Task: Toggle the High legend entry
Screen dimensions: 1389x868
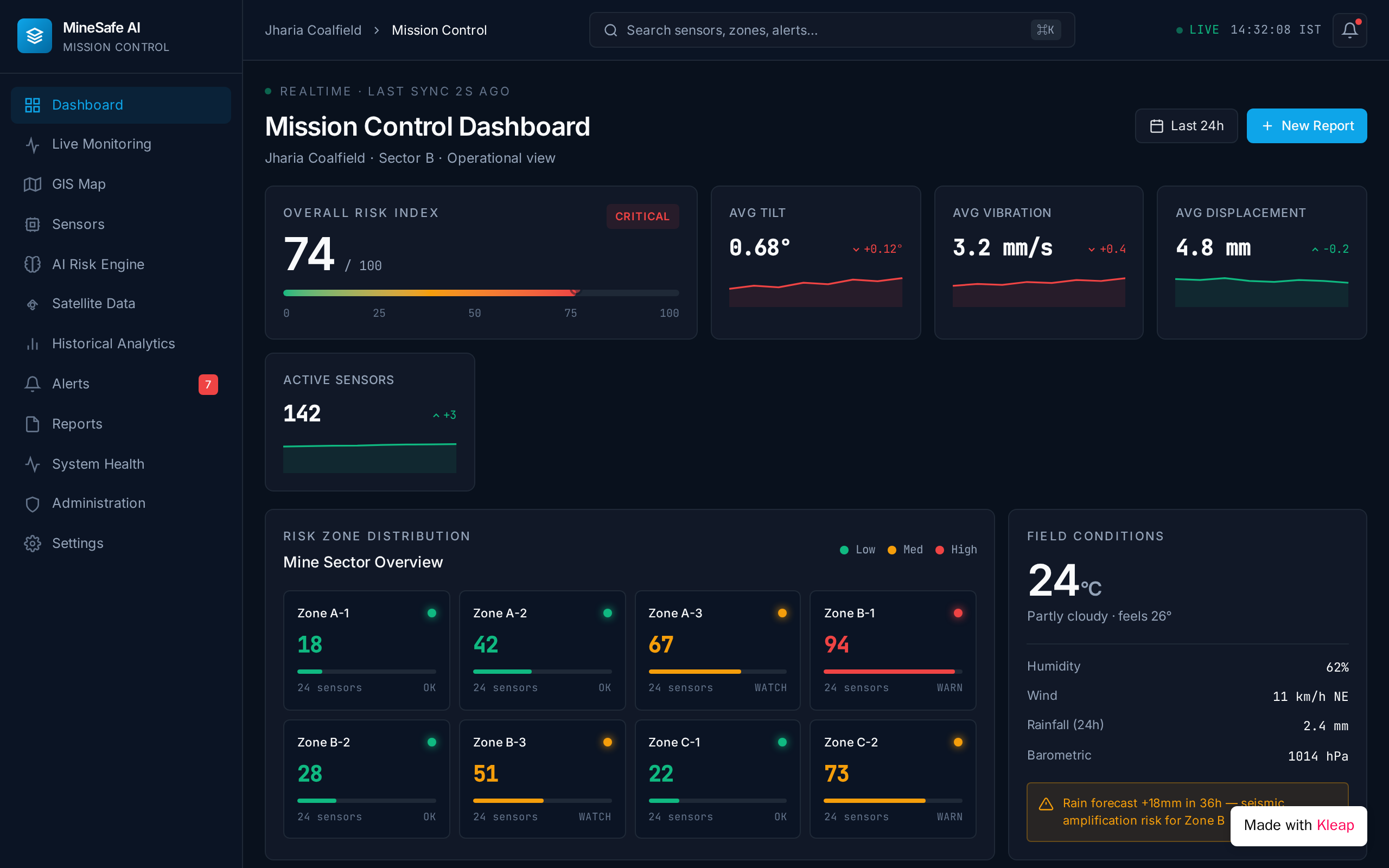Action: tap(955, 550)
